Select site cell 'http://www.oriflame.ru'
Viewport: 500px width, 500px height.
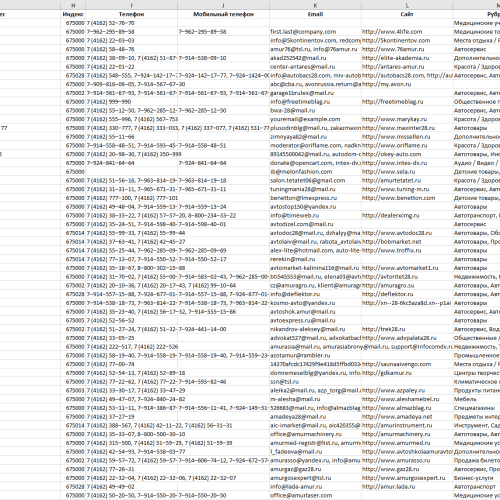click(407, 145)
